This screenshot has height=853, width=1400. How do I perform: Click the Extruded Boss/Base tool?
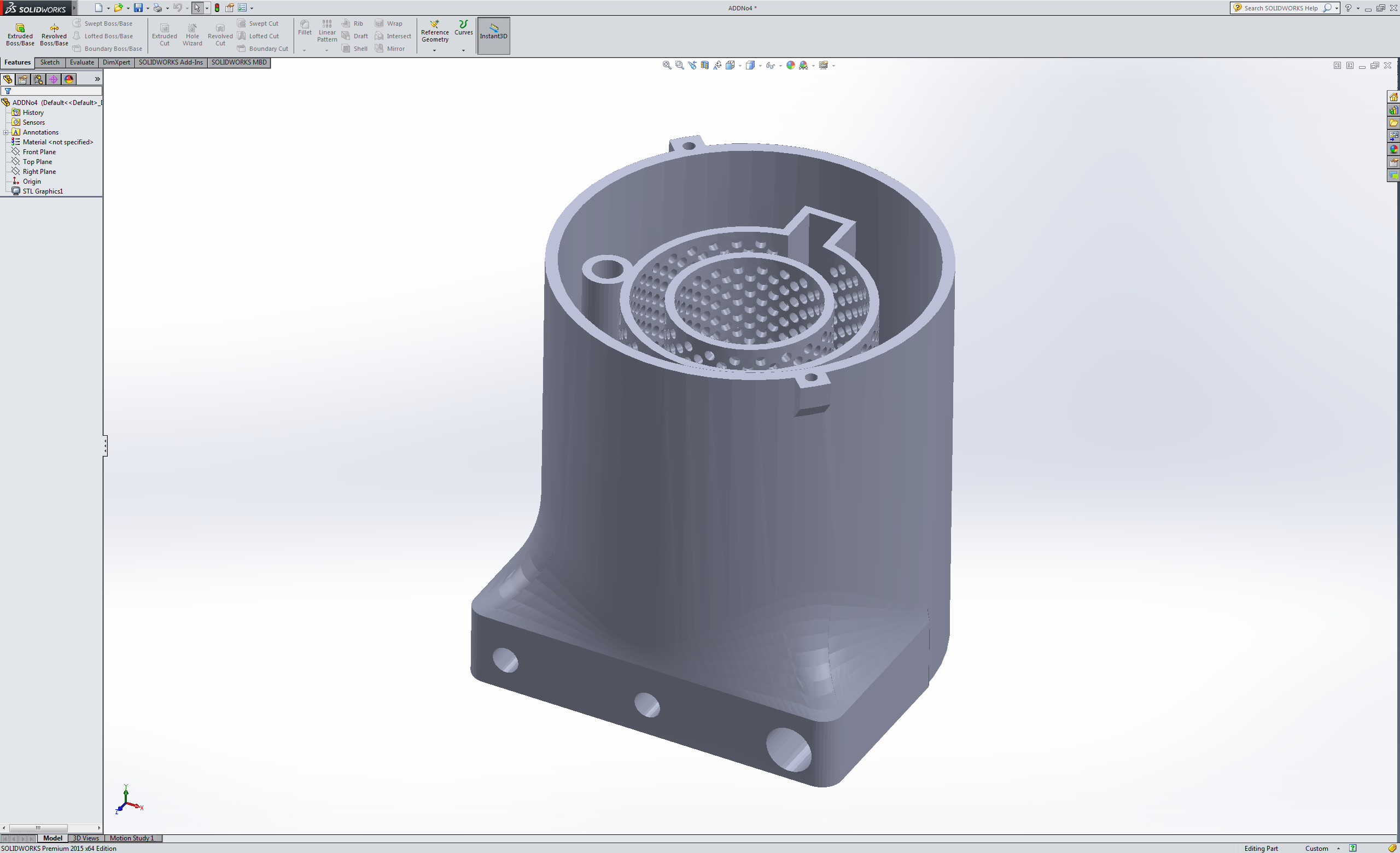pyautogui.click(x=20, y=34)
